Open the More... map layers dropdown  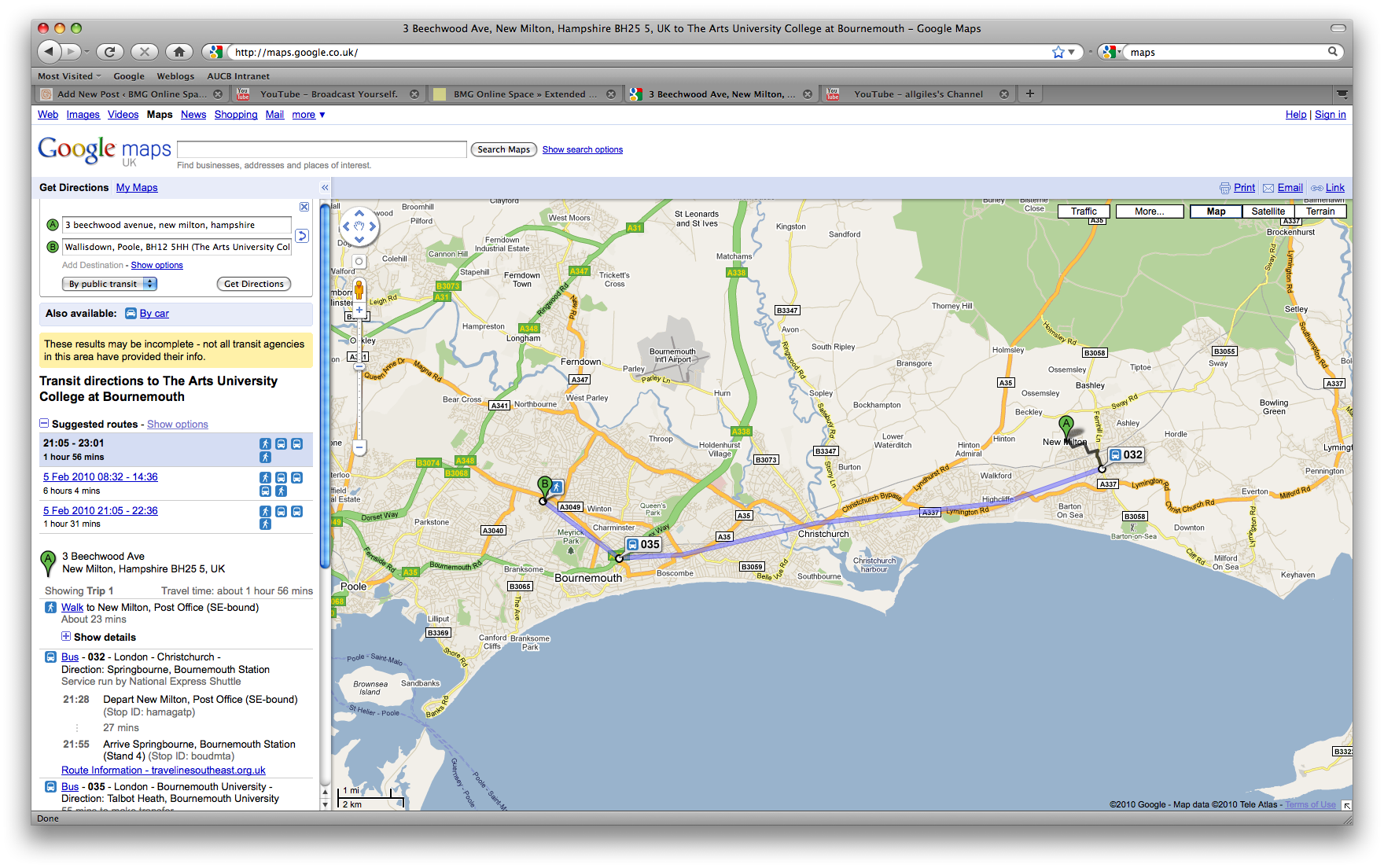click(1149, 211)
